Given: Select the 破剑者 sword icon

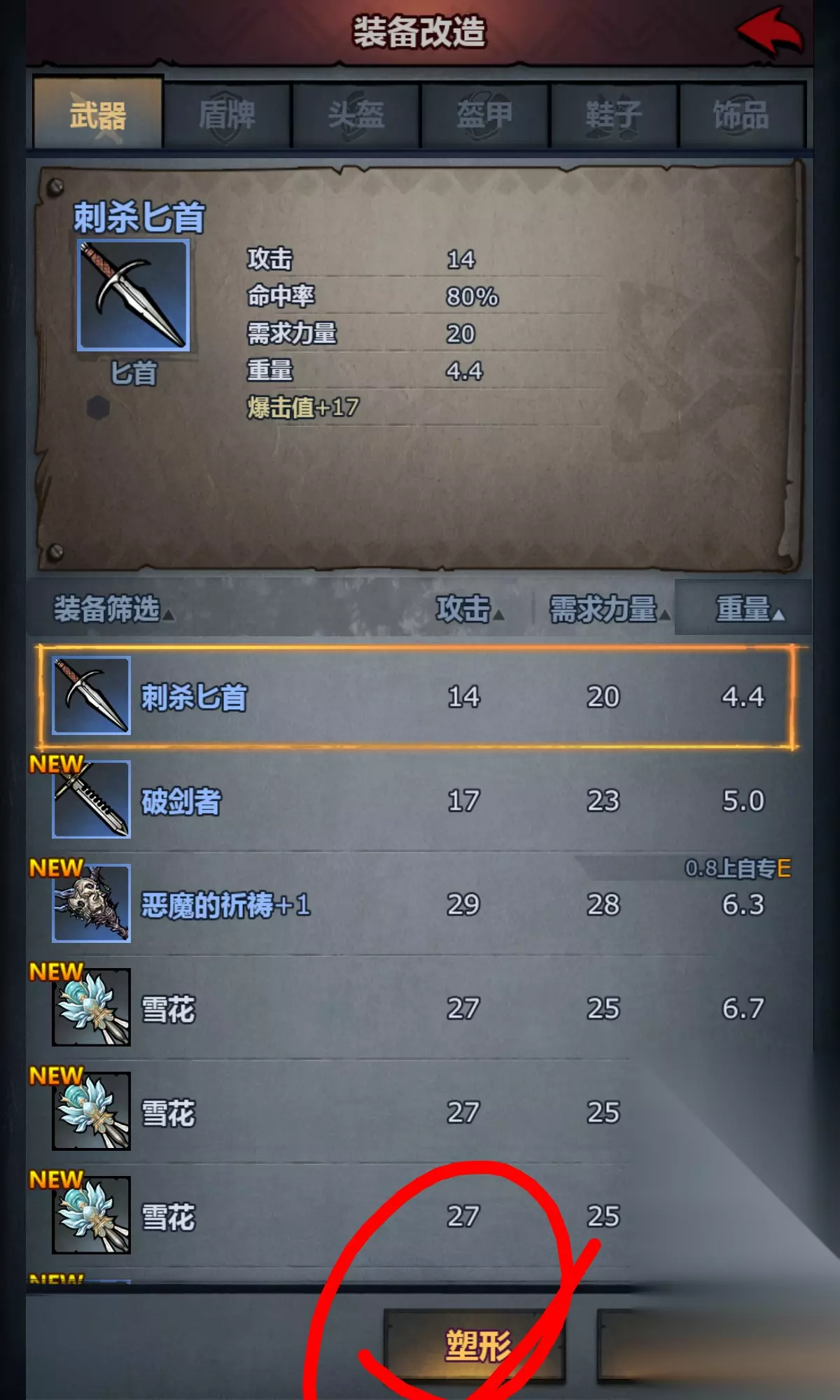Looking at the screenshot, I should 91,799.
